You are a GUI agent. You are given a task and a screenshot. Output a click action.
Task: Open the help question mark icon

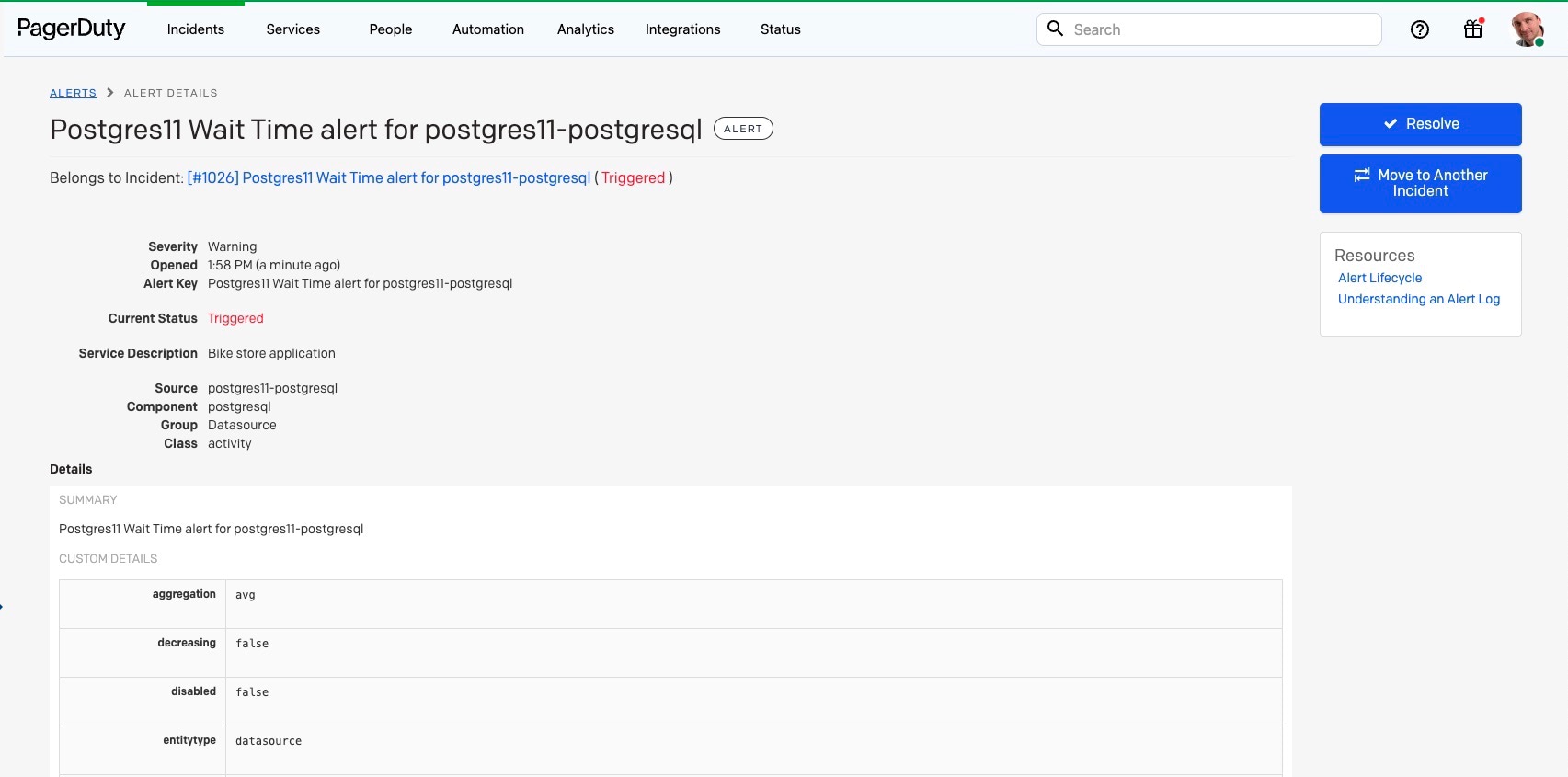(1420, 29)
